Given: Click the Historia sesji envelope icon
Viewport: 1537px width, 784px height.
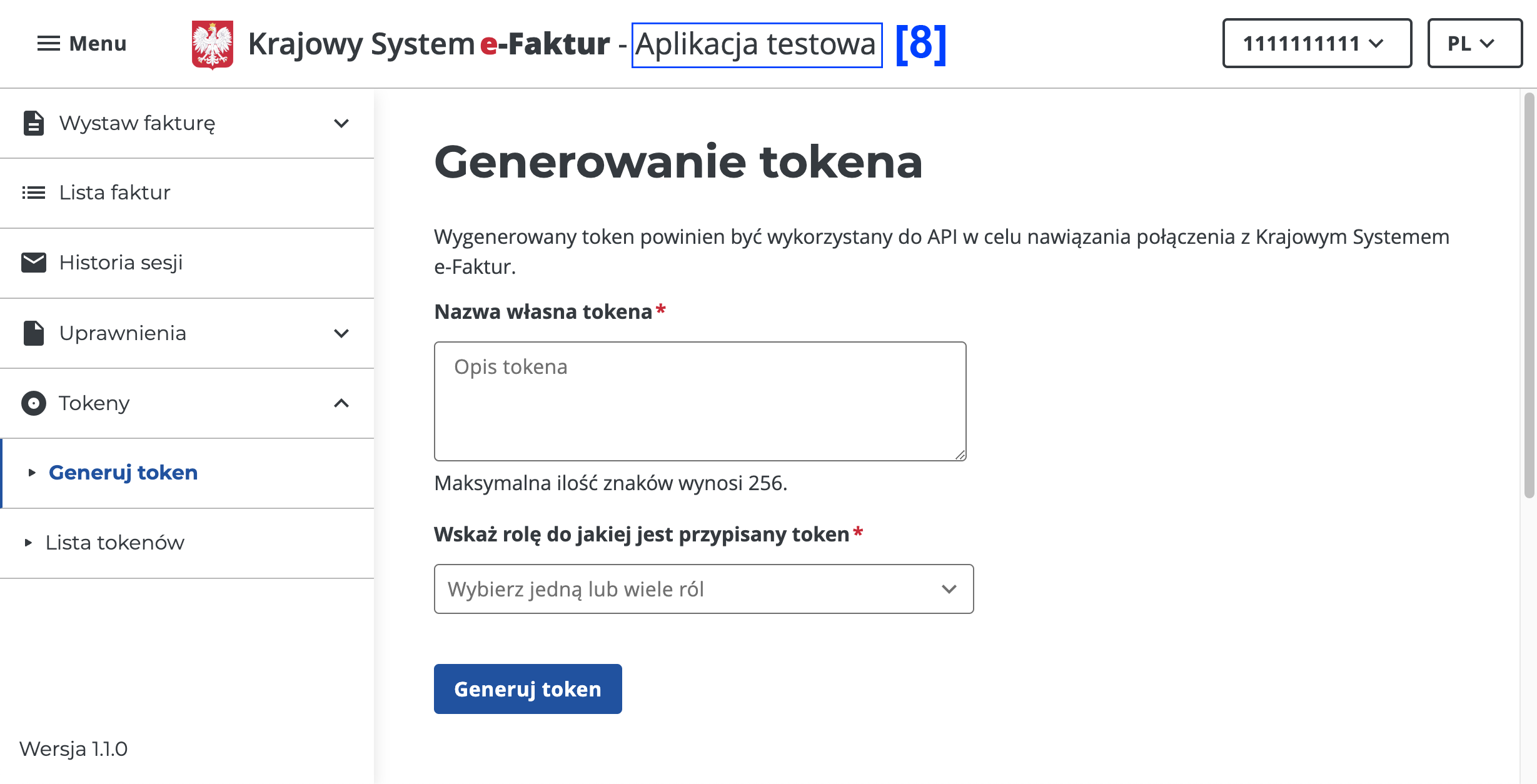Looking at the screenshot, I should click(33, 263).
